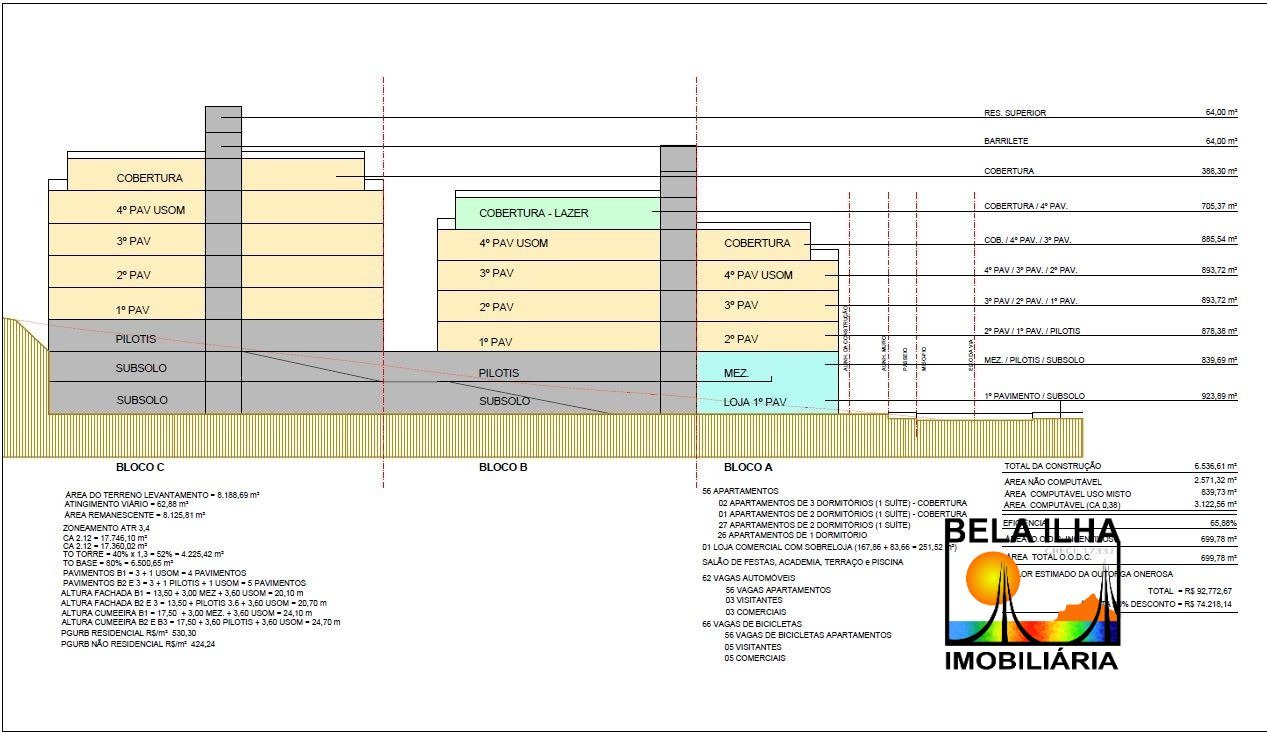The height and width of the screenshot is (732, 1267).
Task: Select the "65,88%" efficiency value
Action: [x=1224, y=523]
